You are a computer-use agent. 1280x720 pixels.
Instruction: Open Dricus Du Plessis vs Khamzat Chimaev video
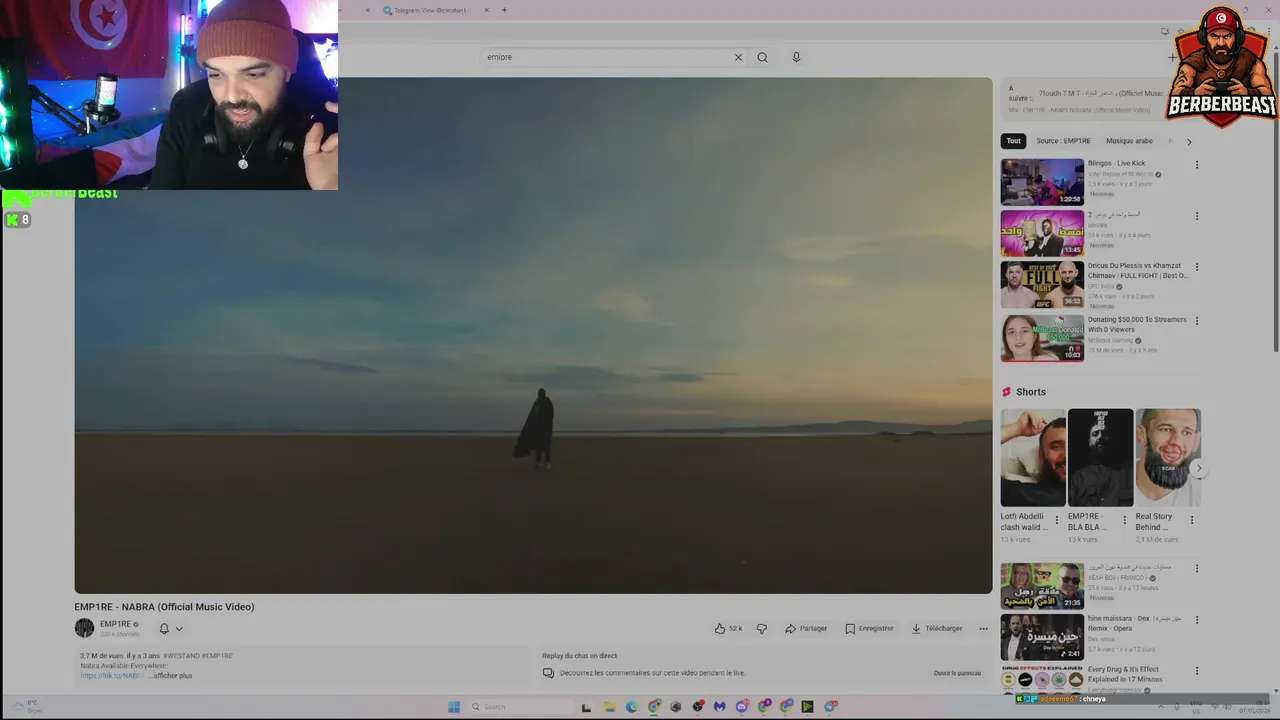tap(1042, 285)
